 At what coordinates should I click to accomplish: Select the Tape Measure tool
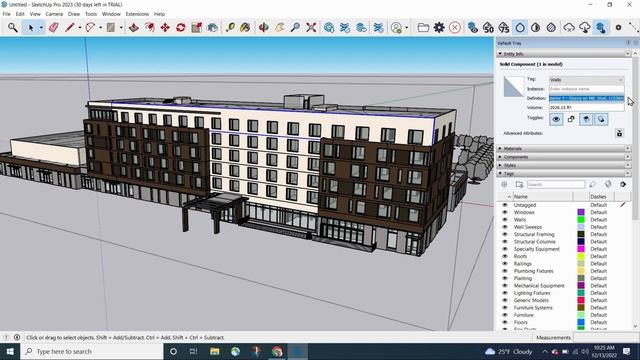(230, 27)
